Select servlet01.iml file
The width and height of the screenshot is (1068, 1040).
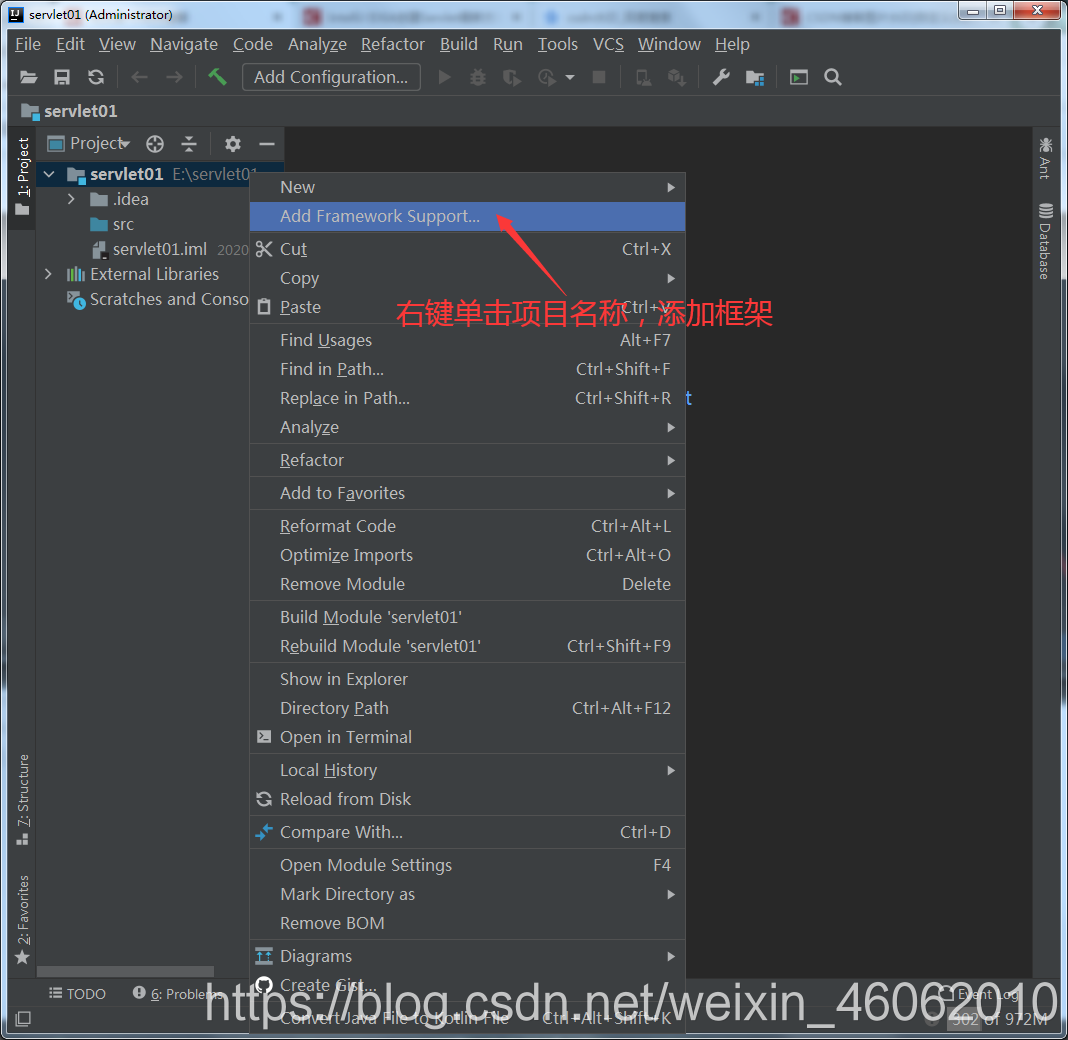coord(160,249)
